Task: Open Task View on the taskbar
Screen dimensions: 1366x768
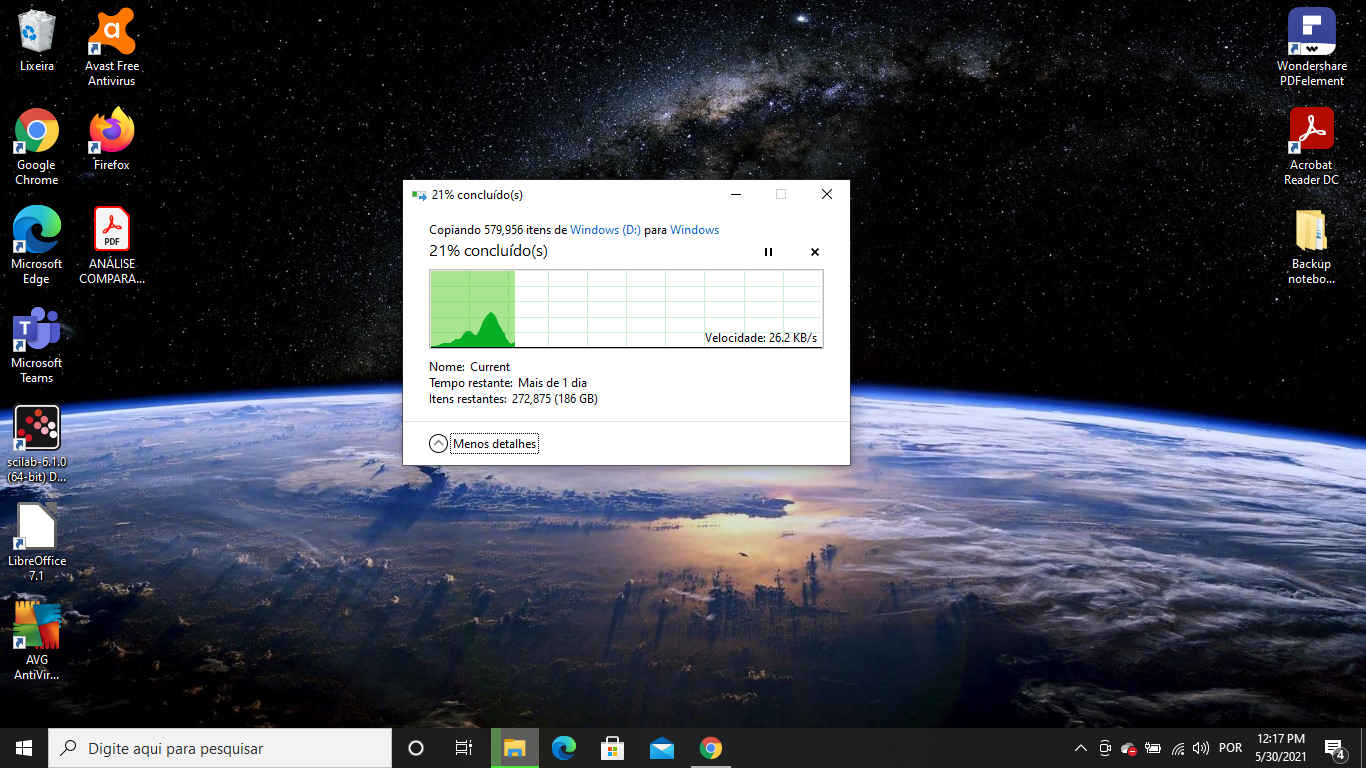Action: tap(464, 748)
